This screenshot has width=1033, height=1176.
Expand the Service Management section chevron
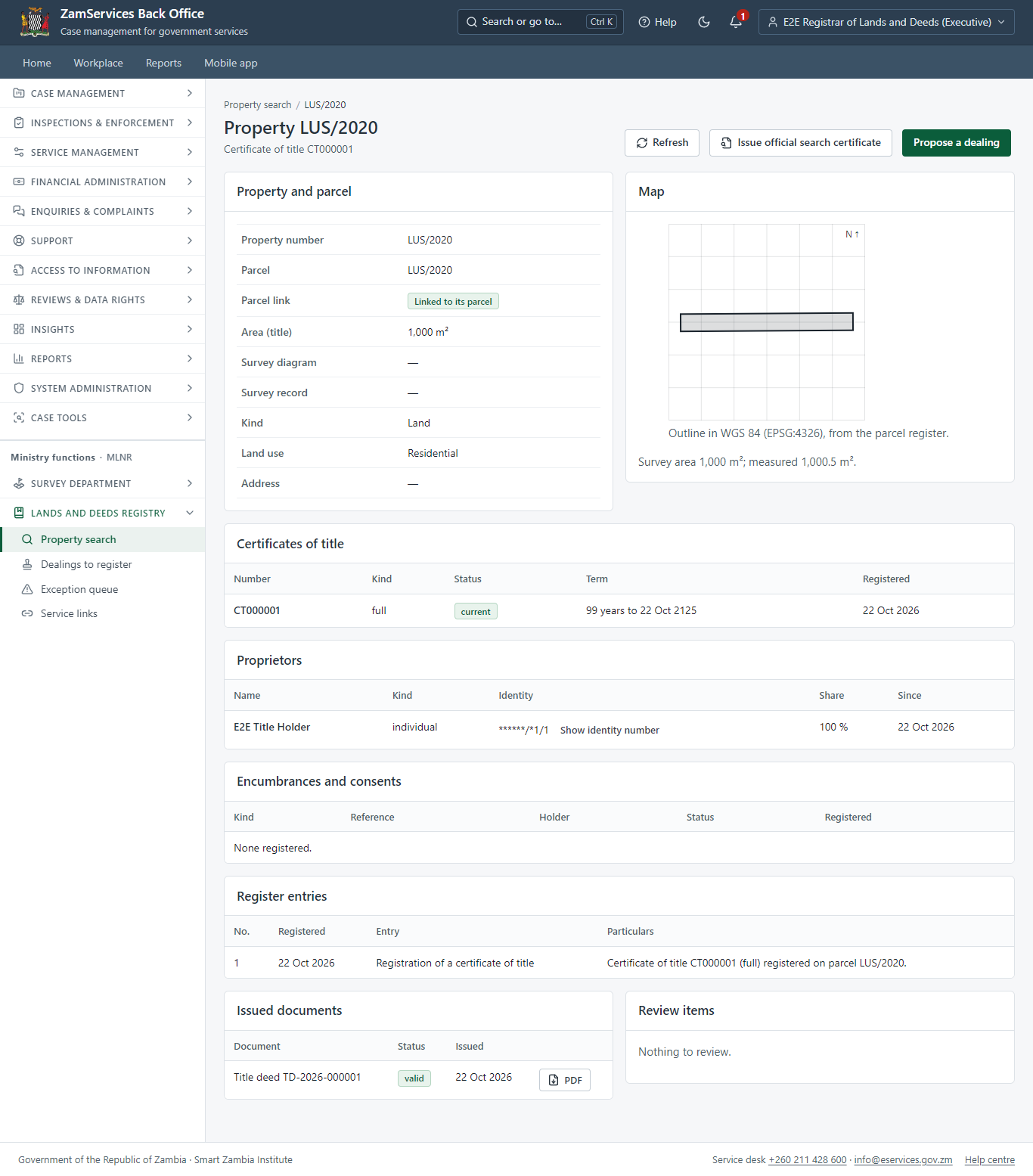tap(190, 152)
